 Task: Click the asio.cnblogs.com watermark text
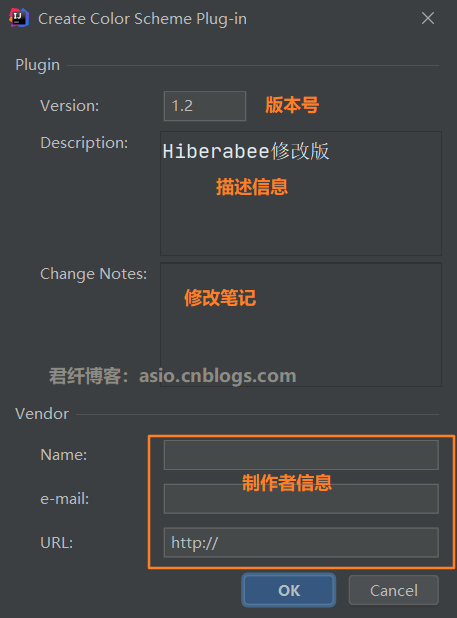pyautogui.click(x=217, y=376)
